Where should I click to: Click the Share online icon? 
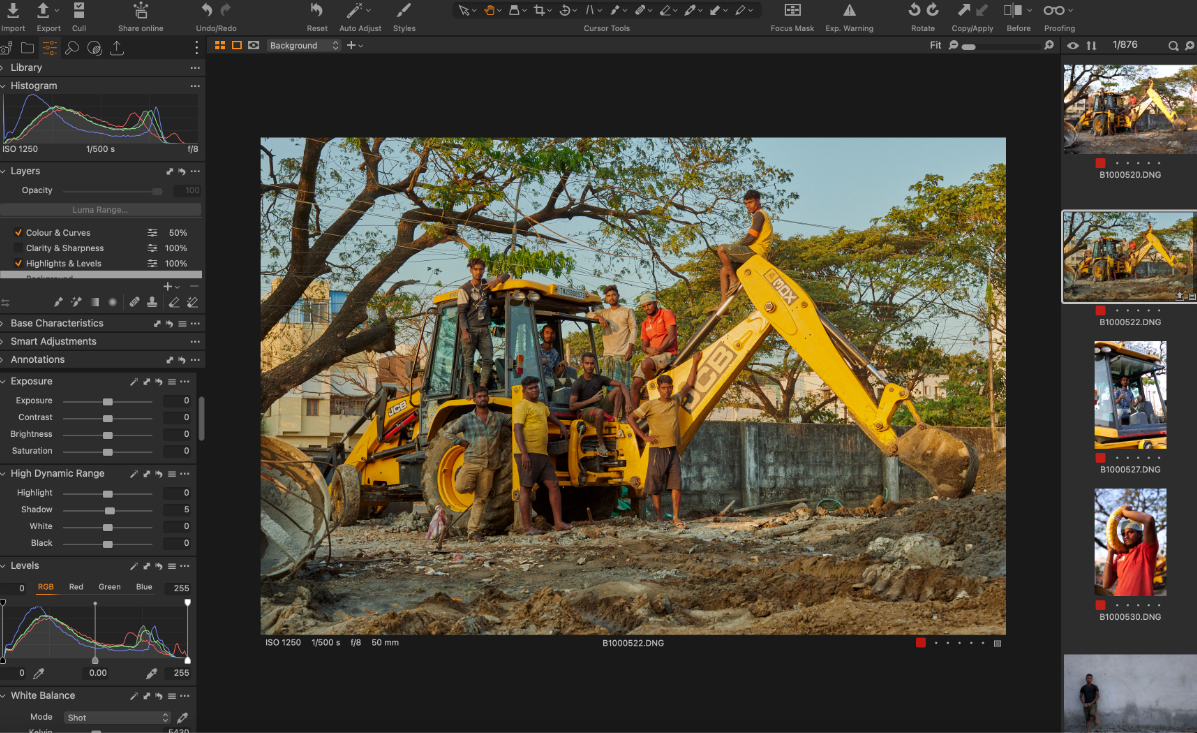point(140,11)
